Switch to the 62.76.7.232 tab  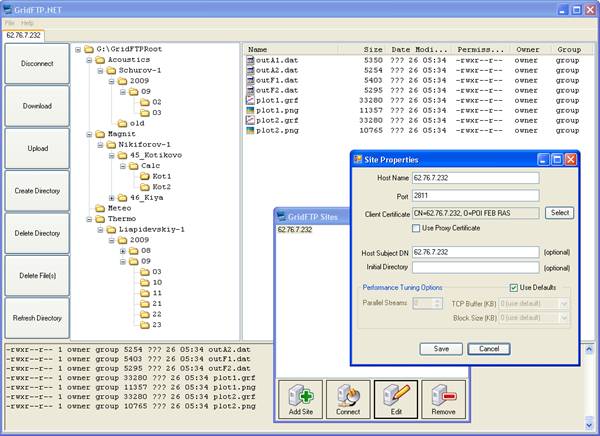click(x=23, y=35)
